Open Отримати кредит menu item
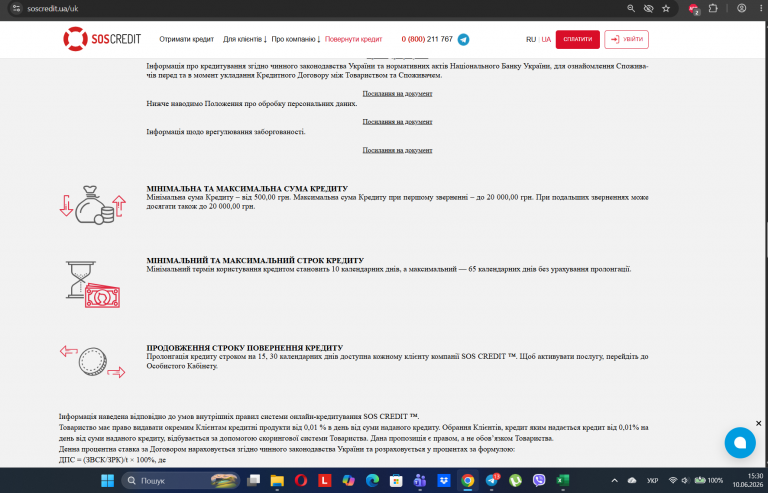 pos(187,39)
